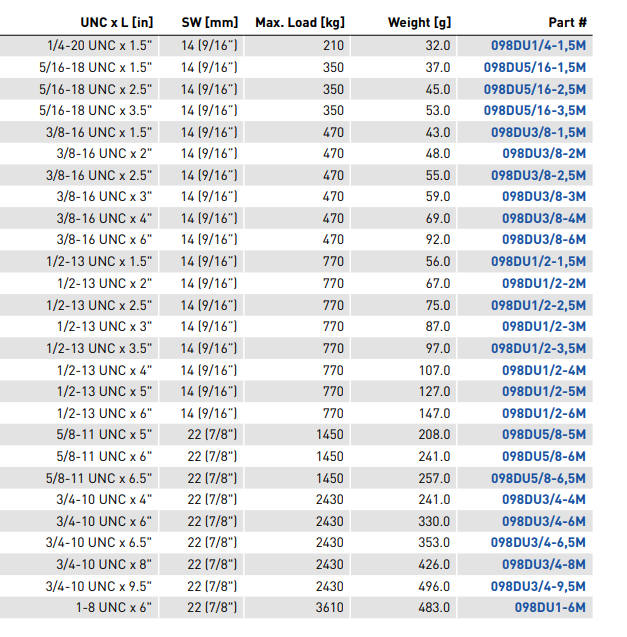Screen dimensions: 627x637
Task: Select part link 098DU1/2-6M
Action: click(543, 413)
